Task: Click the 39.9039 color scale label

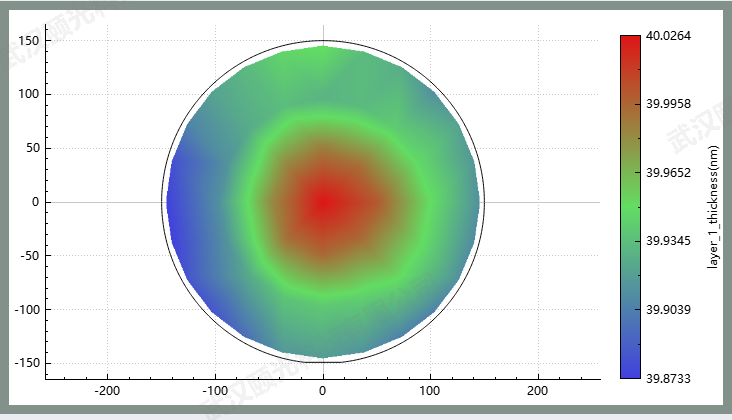Action: click(x=669, y=310)
